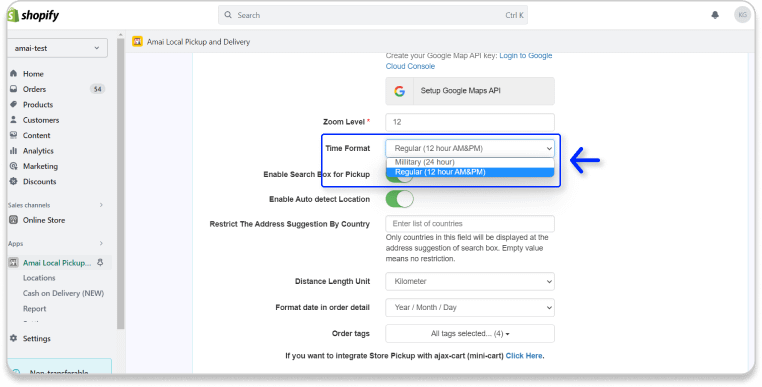Click the Amai app icon in sidebar
This screenshot has width=762, height=387.
click(x=14, y=263)
